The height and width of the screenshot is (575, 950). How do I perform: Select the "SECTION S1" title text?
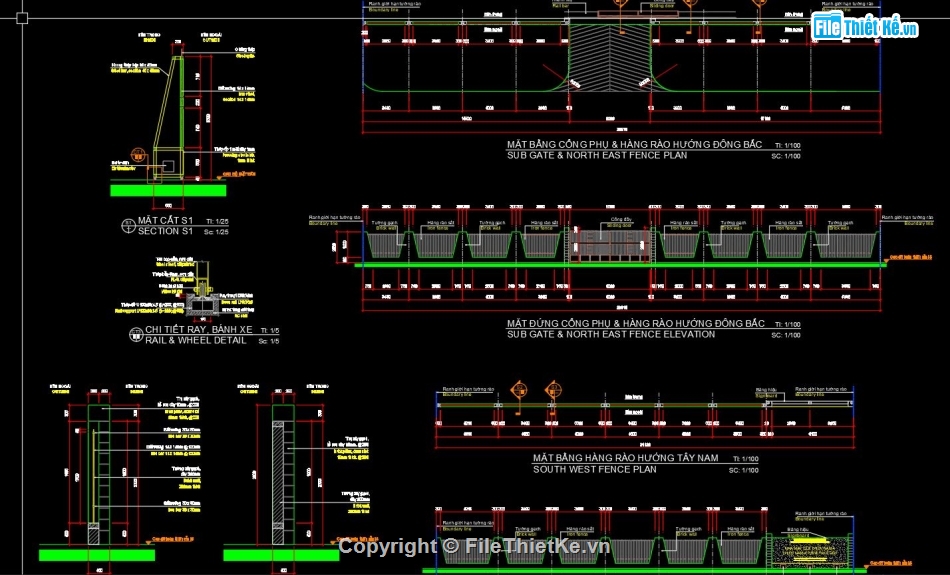click(165, 231)
